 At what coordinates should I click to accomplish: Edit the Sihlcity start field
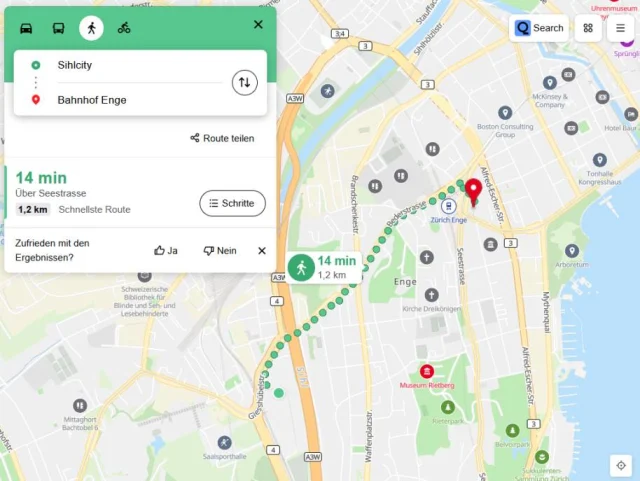[x=140, y=65]
